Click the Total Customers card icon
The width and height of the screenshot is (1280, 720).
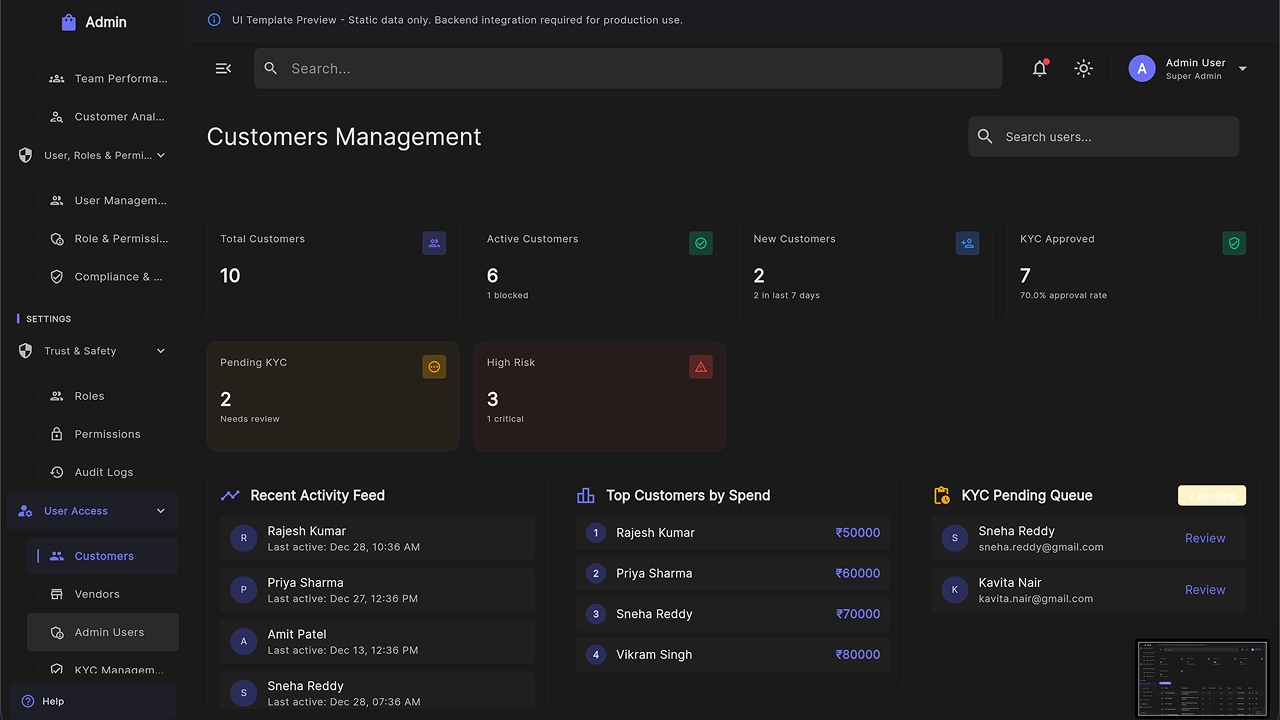click(434, 243)
